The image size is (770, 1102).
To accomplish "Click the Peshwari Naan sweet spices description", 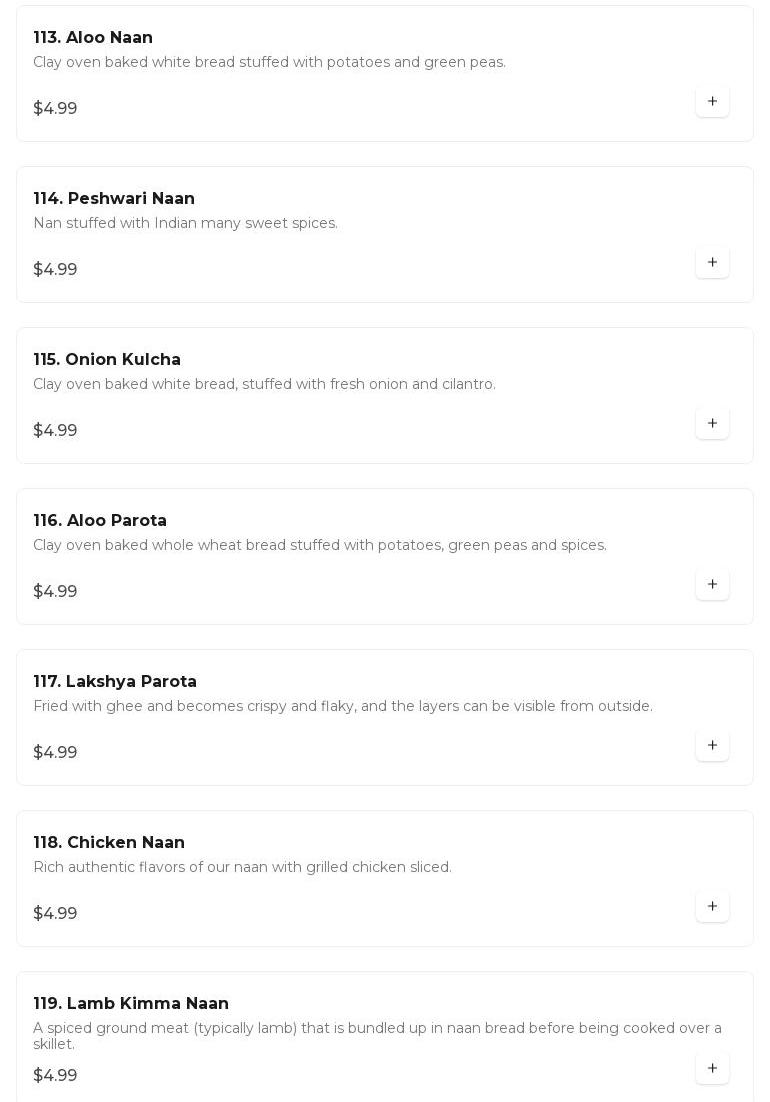I will (x=185, y=223).
